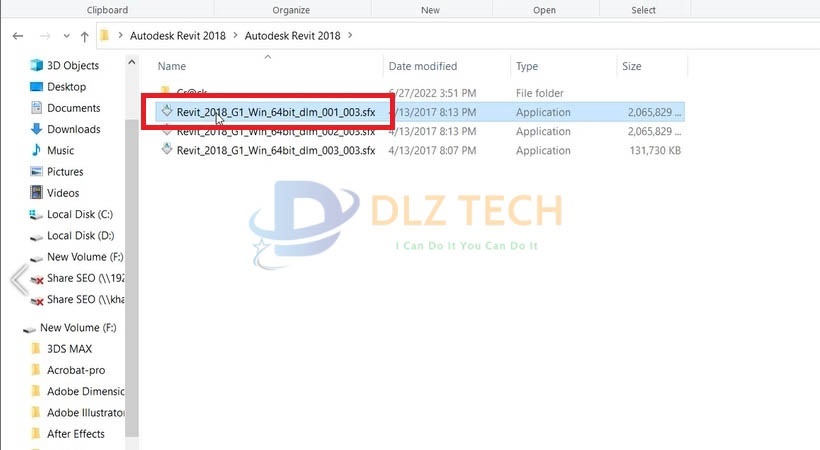Click the Music note icon
The width and height of the screenshot is (820, 450).
36,150
